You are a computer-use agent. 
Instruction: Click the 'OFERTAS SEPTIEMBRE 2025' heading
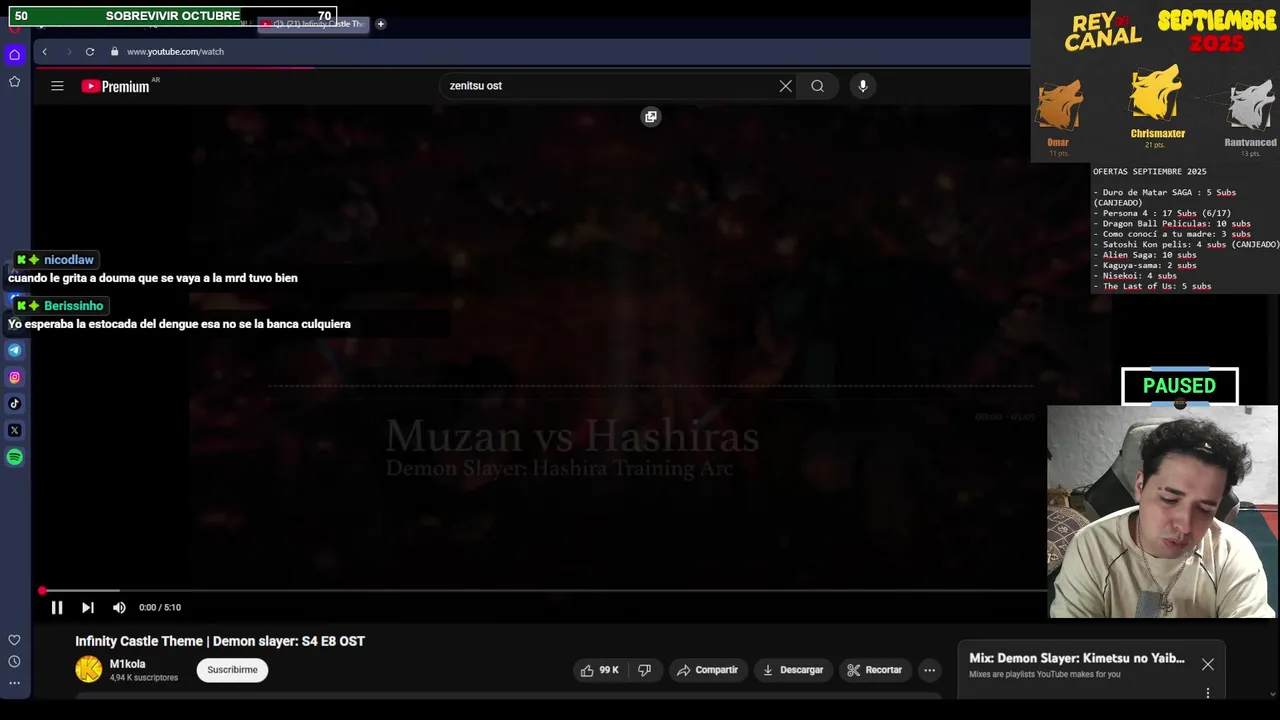click(1150, 172)
